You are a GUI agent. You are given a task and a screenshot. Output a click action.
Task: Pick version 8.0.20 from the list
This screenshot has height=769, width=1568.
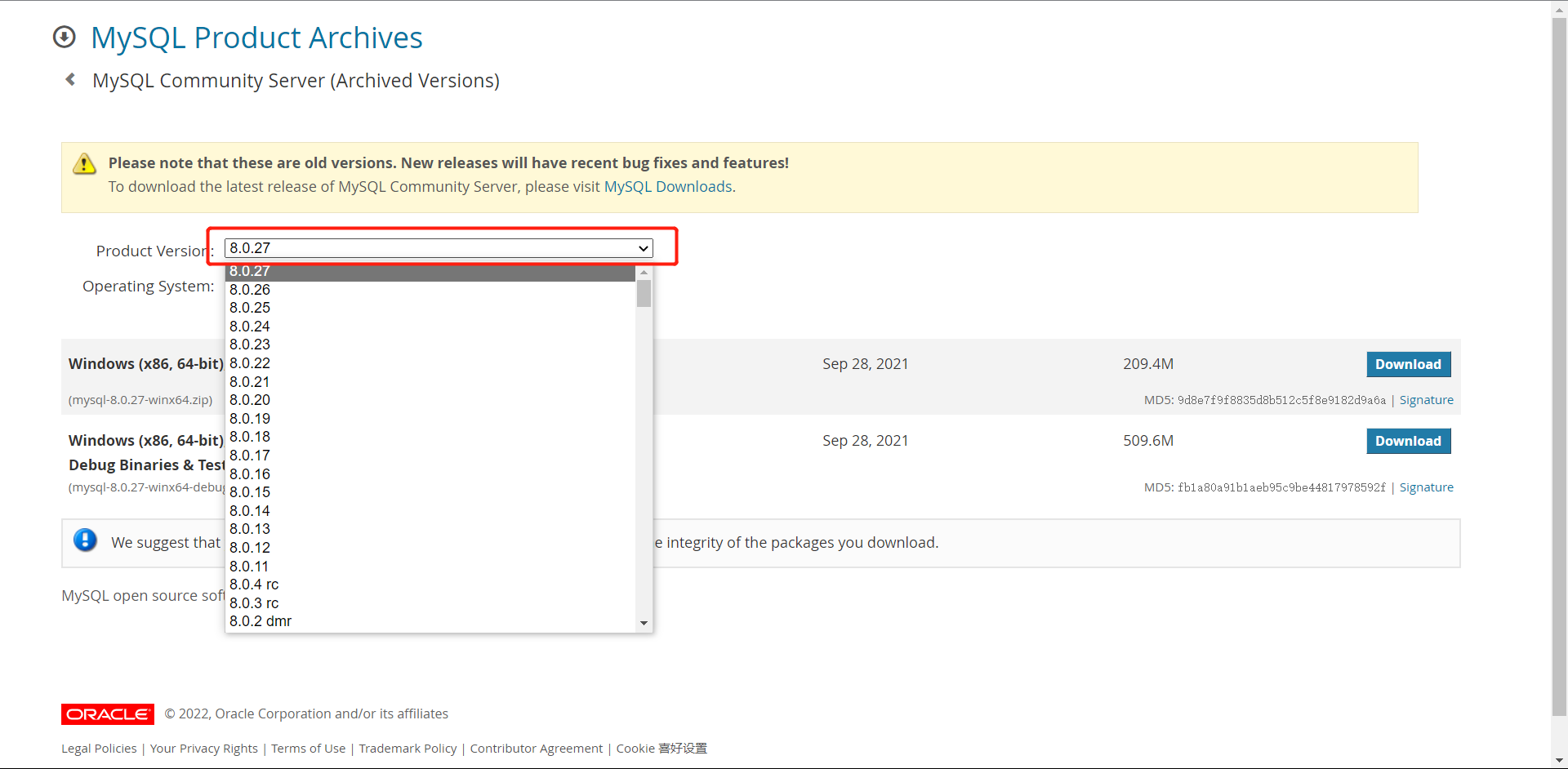430,400
